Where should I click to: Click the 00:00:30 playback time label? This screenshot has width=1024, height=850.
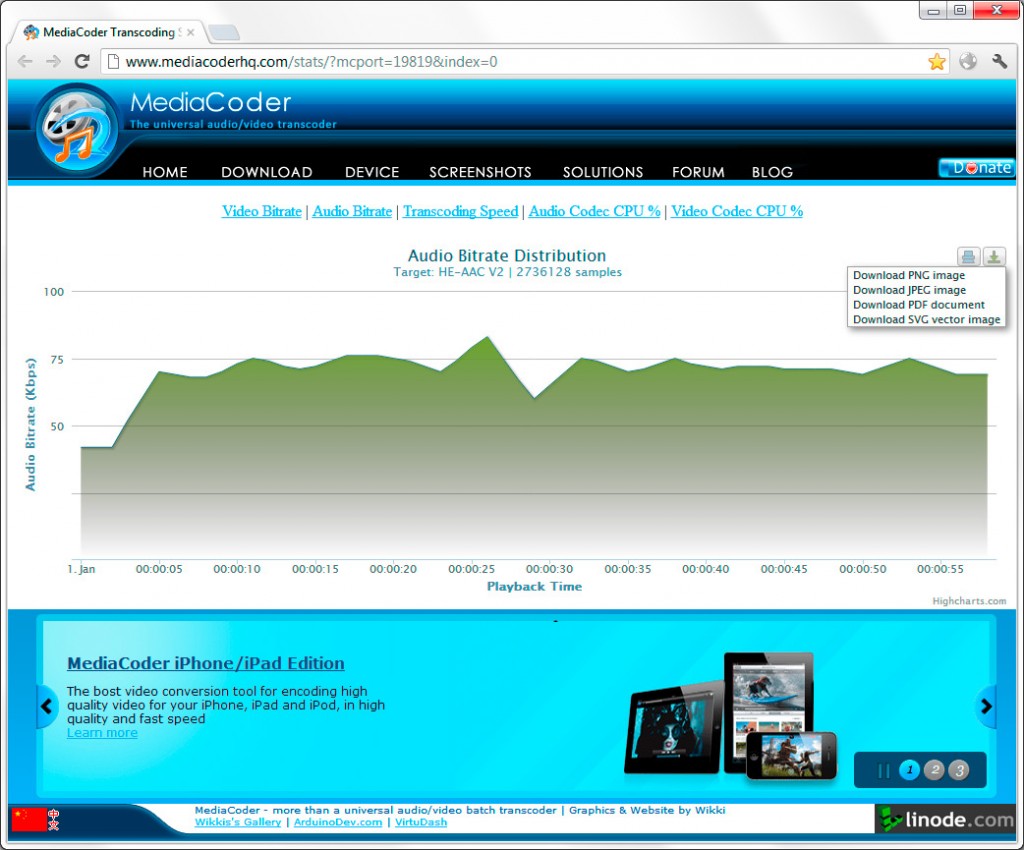[549, 569]
